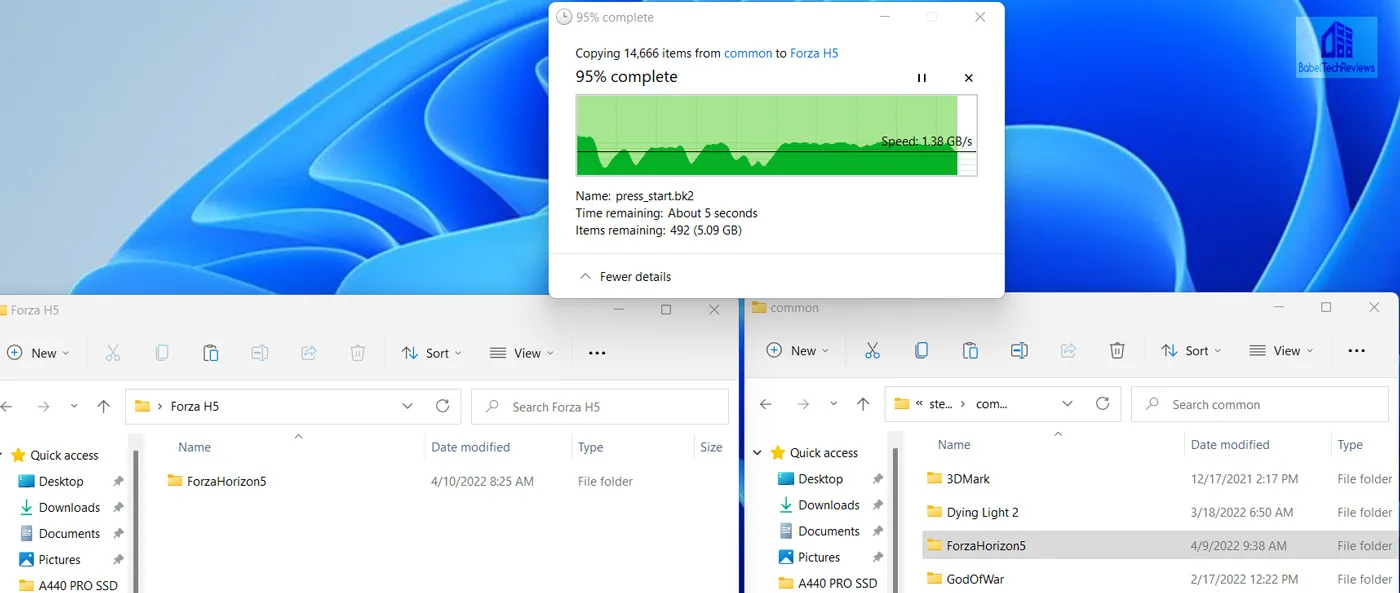Expand address bar history in common window
Viewport: 1400px width, 593px height.
[x=1067, y=405]
